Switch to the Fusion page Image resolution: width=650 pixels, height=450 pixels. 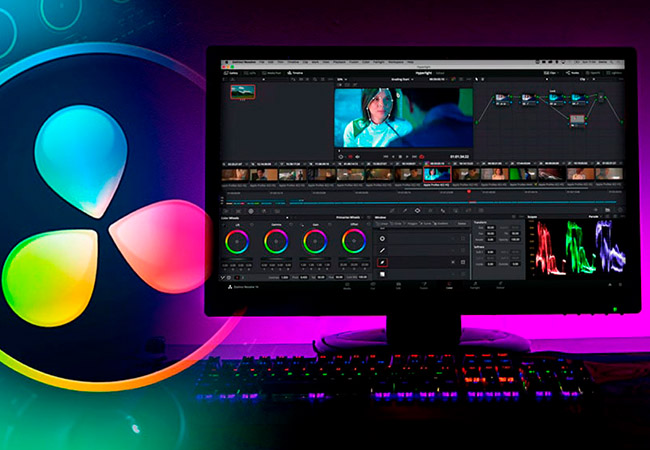(x=424, y=286)
